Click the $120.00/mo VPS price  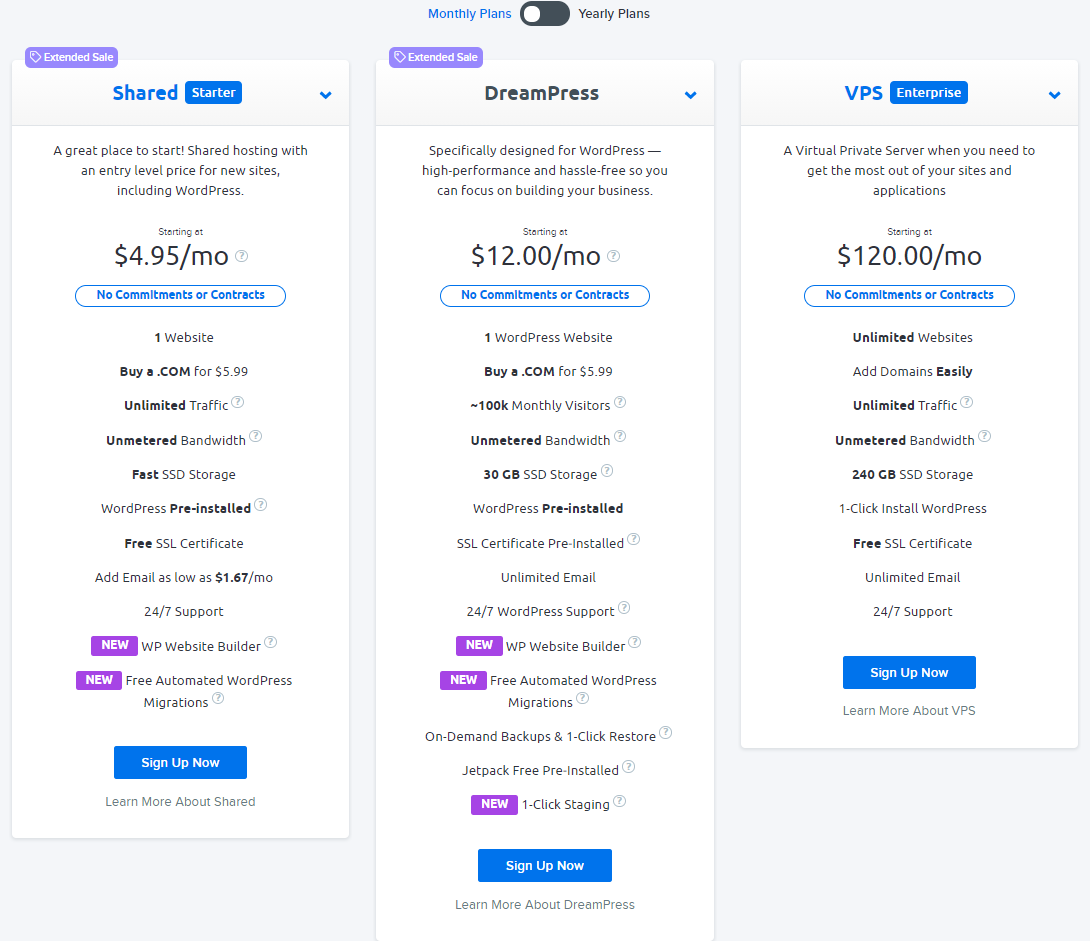909,256
